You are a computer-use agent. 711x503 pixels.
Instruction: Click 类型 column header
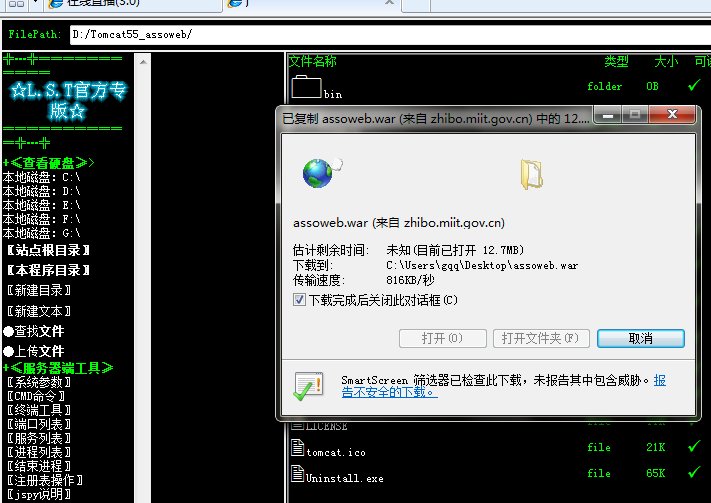[x=616, y=61]
